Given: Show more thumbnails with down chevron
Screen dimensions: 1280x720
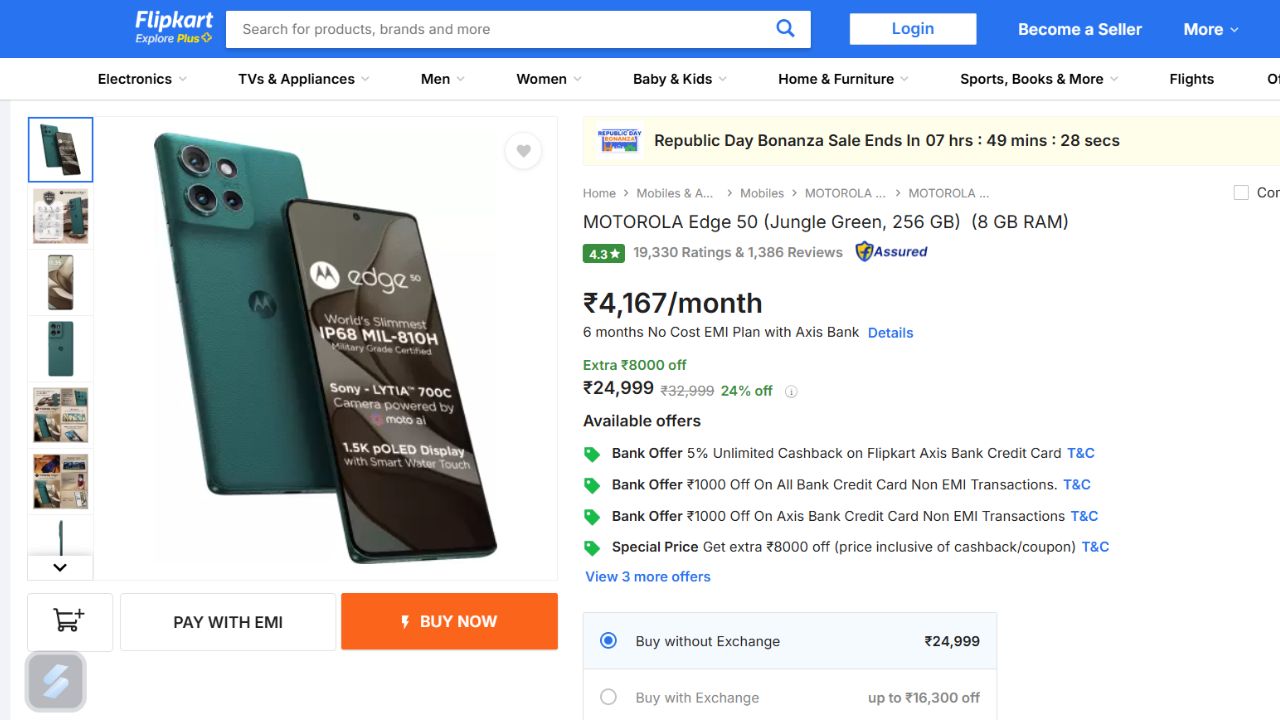Looking at the screenshot, I should 60,567.
